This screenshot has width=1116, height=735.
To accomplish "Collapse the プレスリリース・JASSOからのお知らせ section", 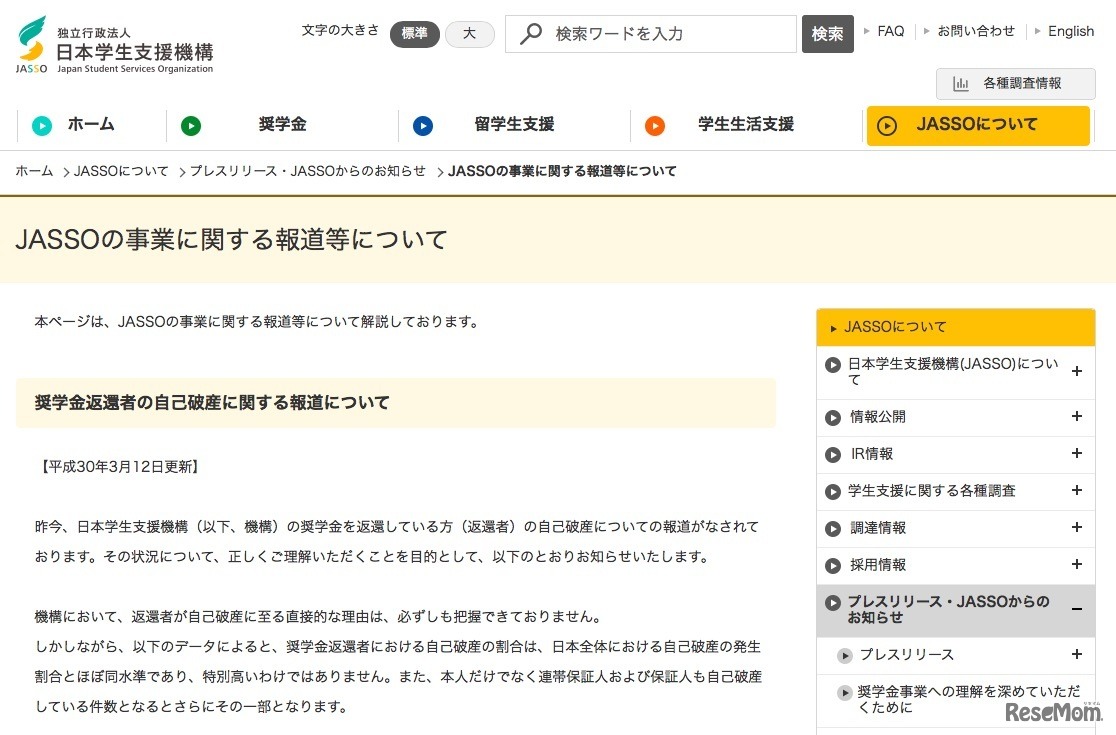I will point(1077,607).
